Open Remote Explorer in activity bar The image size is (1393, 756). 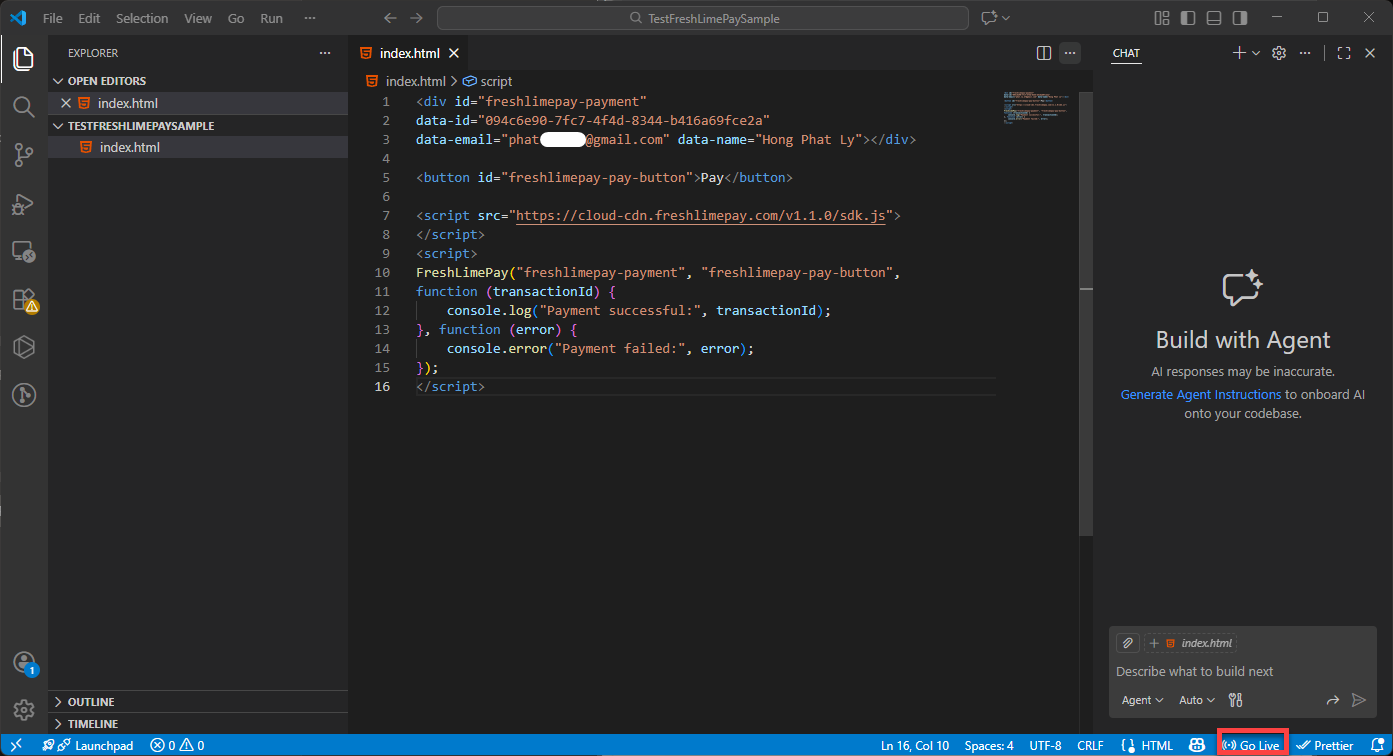point(23,251)
